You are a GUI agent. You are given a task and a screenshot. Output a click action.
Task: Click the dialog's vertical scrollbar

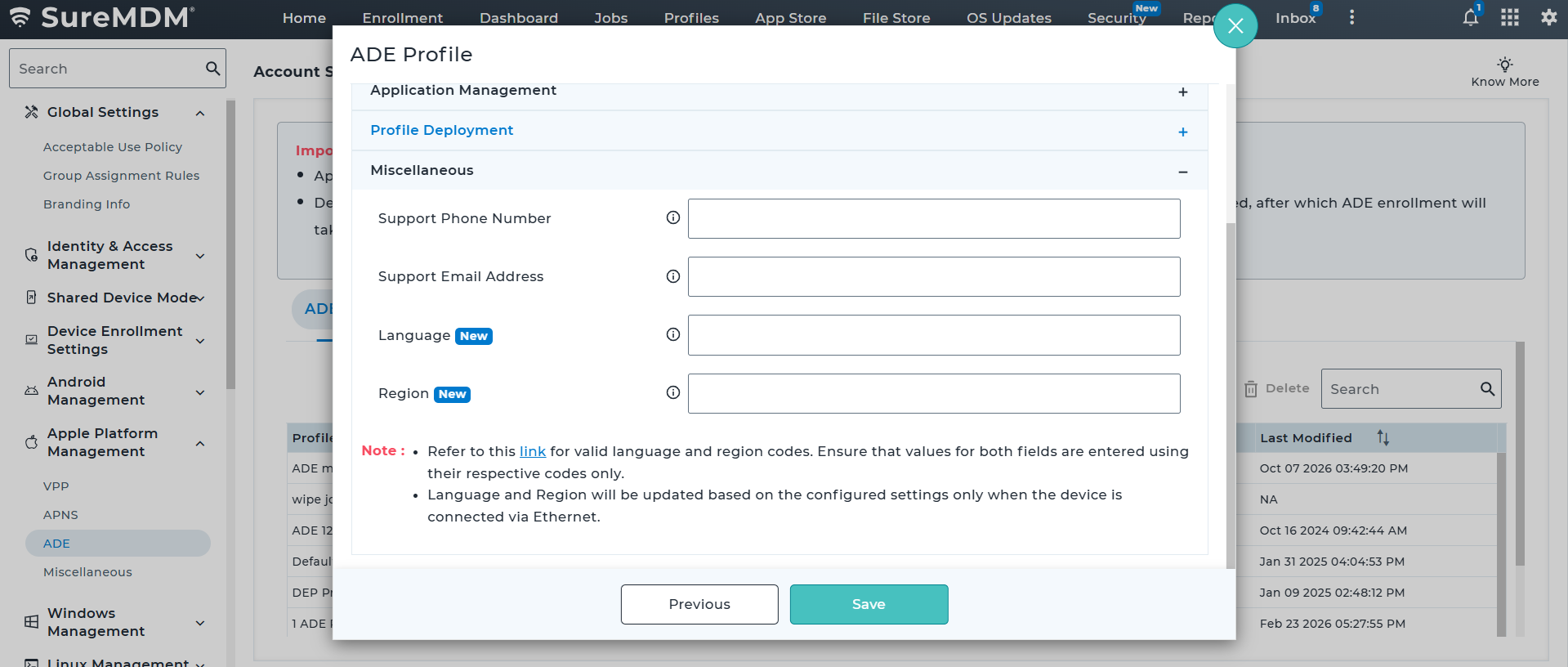1231,396
